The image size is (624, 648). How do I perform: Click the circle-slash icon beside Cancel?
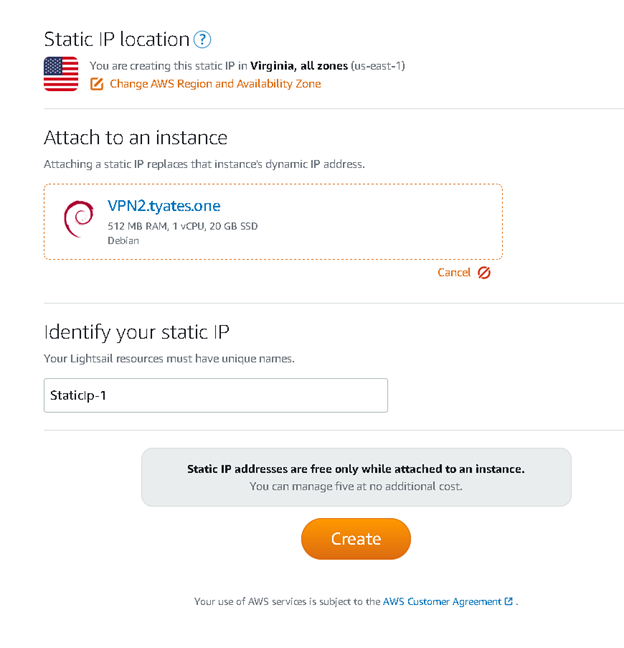click(x=484, y=273)
